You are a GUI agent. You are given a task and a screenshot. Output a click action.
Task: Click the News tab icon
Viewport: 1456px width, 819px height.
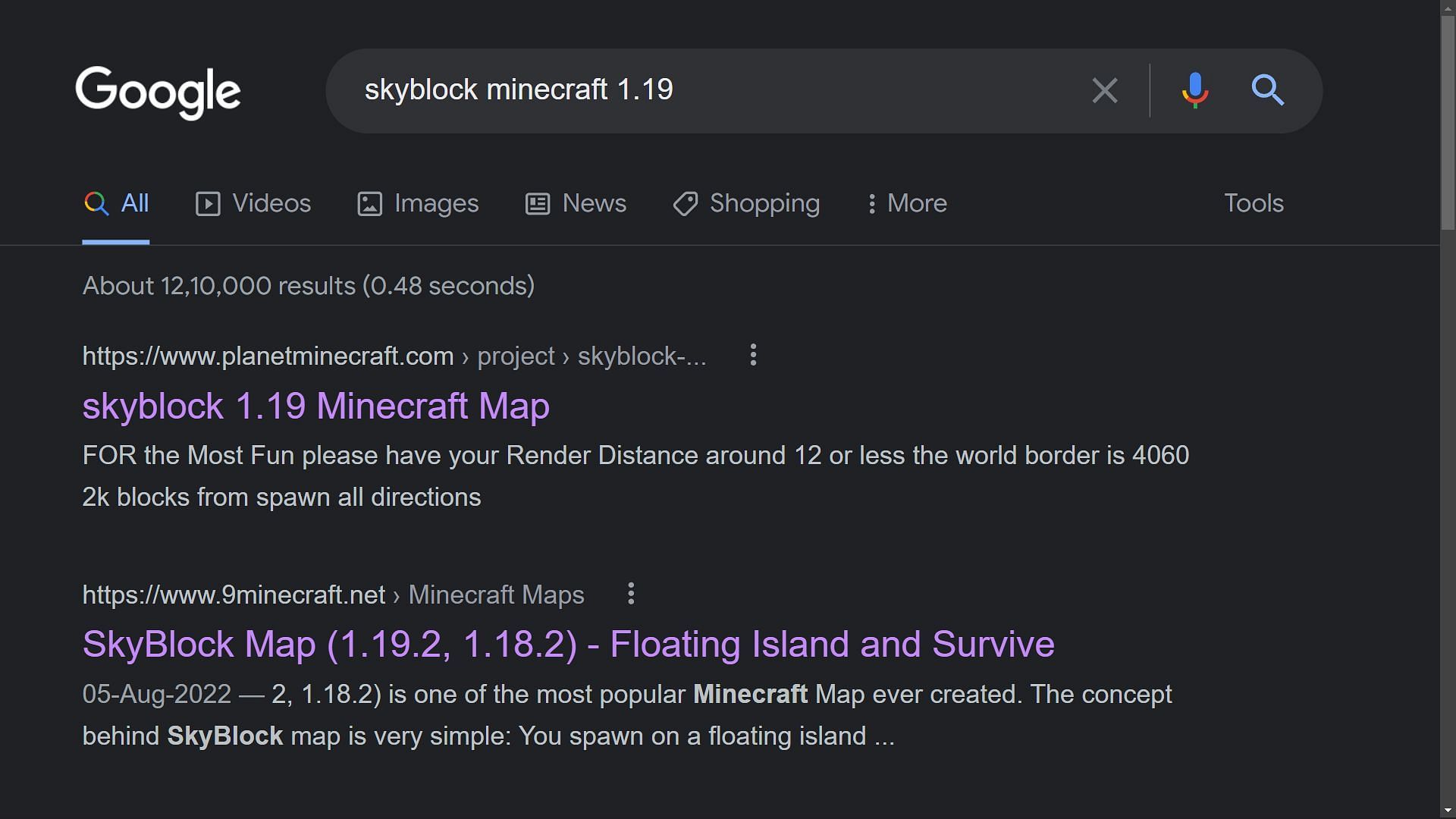538,204
